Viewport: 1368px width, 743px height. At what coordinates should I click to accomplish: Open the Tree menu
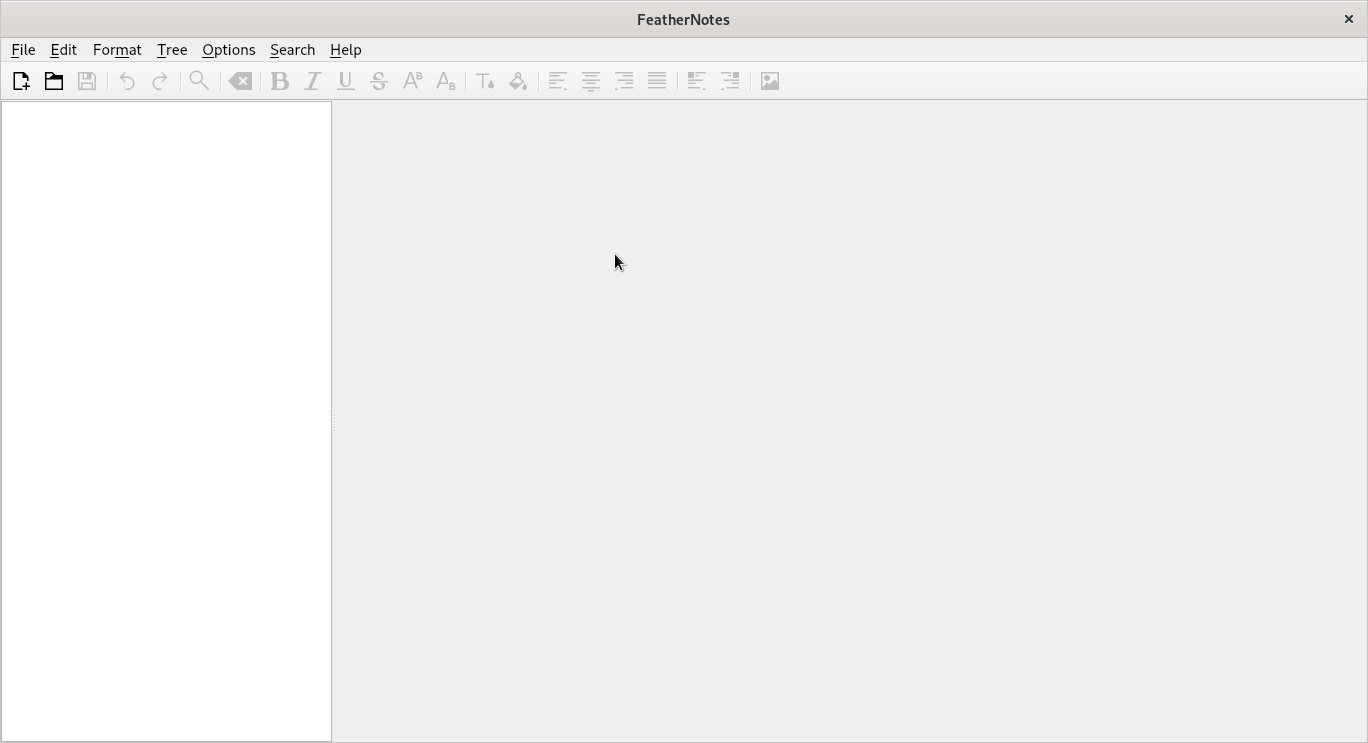(x=172, y=50)
